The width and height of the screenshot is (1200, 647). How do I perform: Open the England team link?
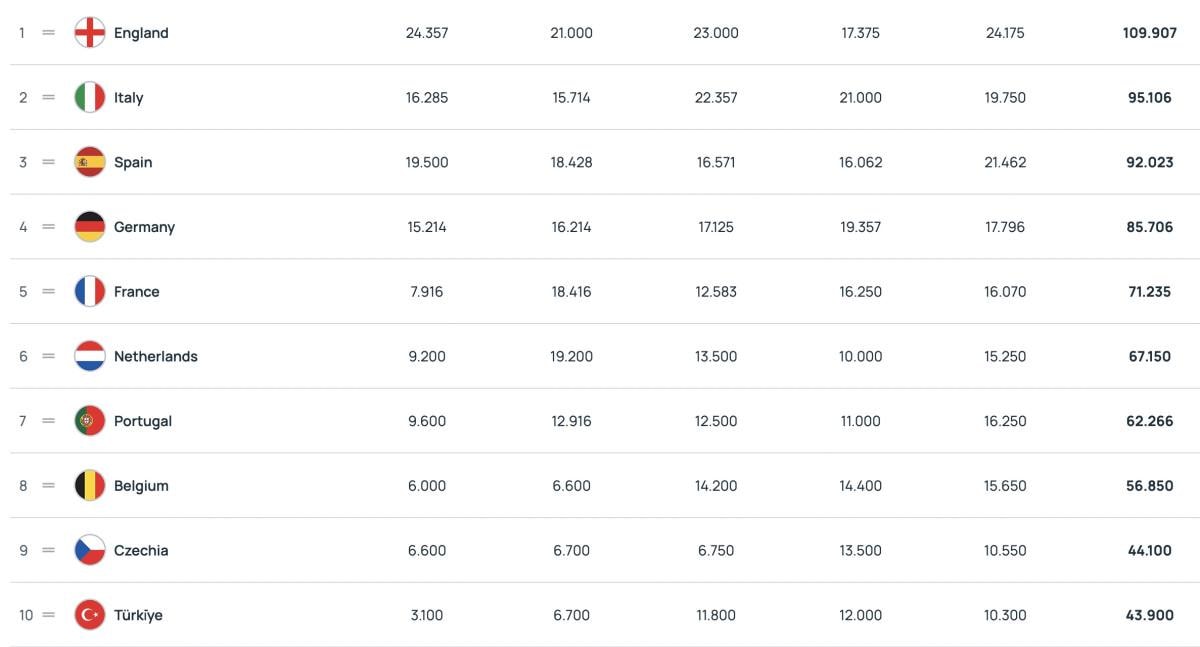coord(141,33)
